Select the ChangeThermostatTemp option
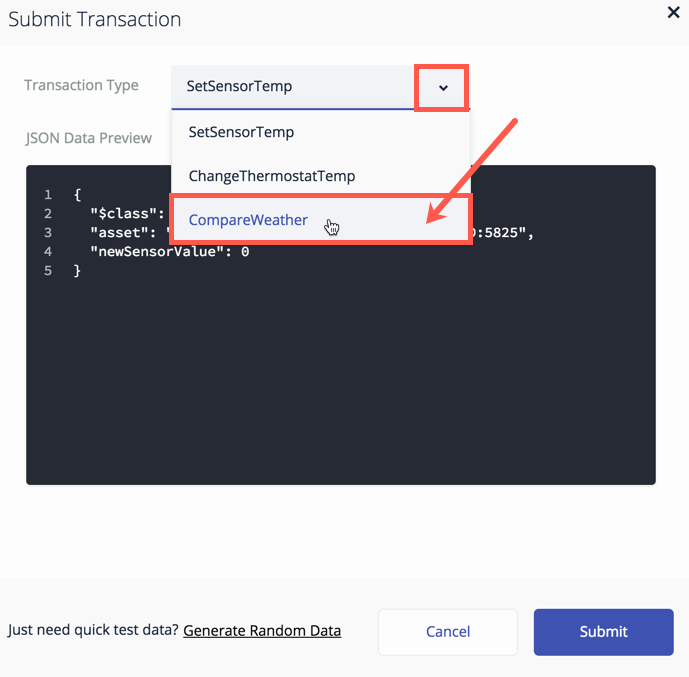Screen dimensions: 689x677 (x=321, y=176)
